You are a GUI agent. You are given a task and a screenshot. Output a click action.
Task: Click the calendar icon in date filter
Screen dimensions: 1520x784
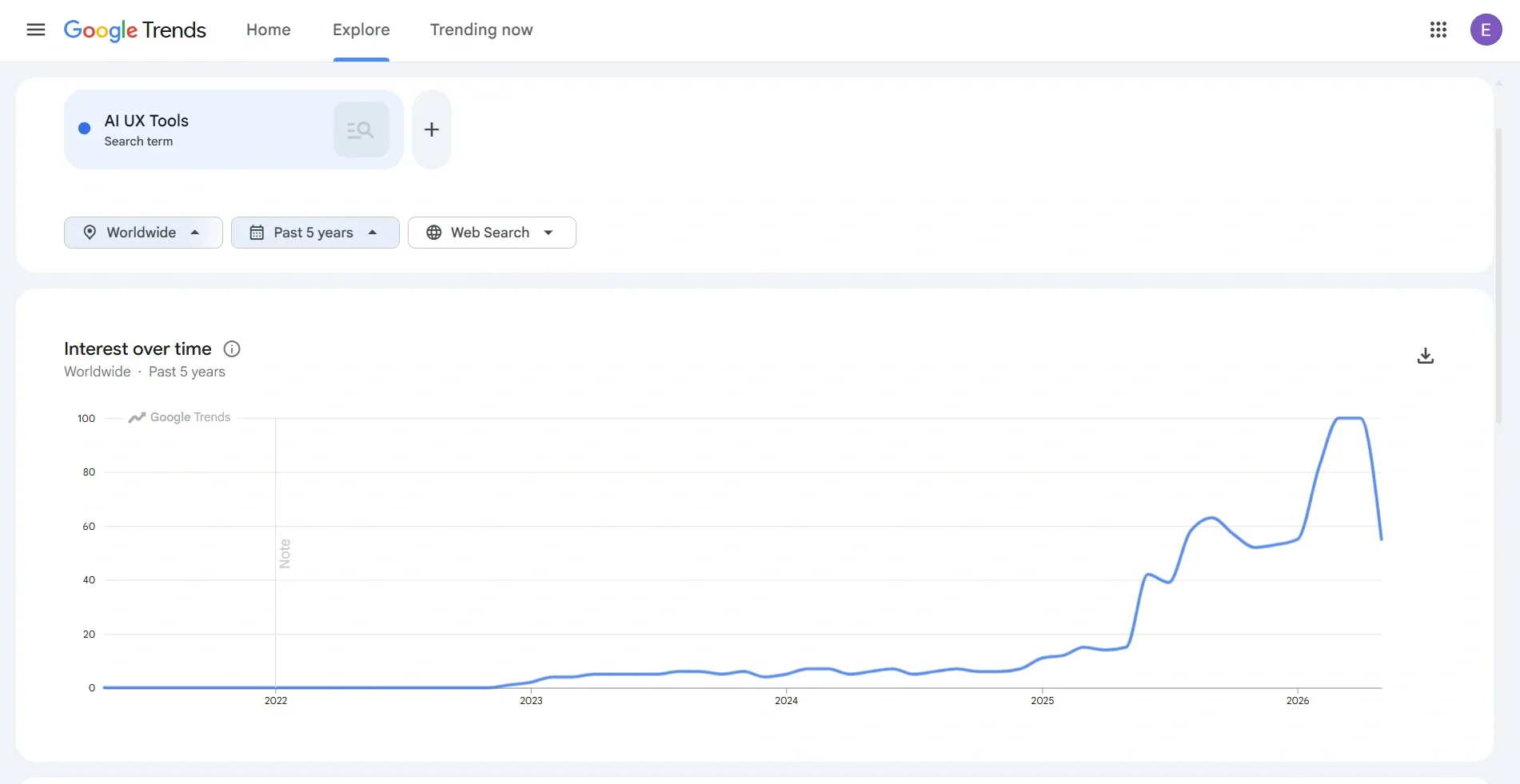click(257, 233)
